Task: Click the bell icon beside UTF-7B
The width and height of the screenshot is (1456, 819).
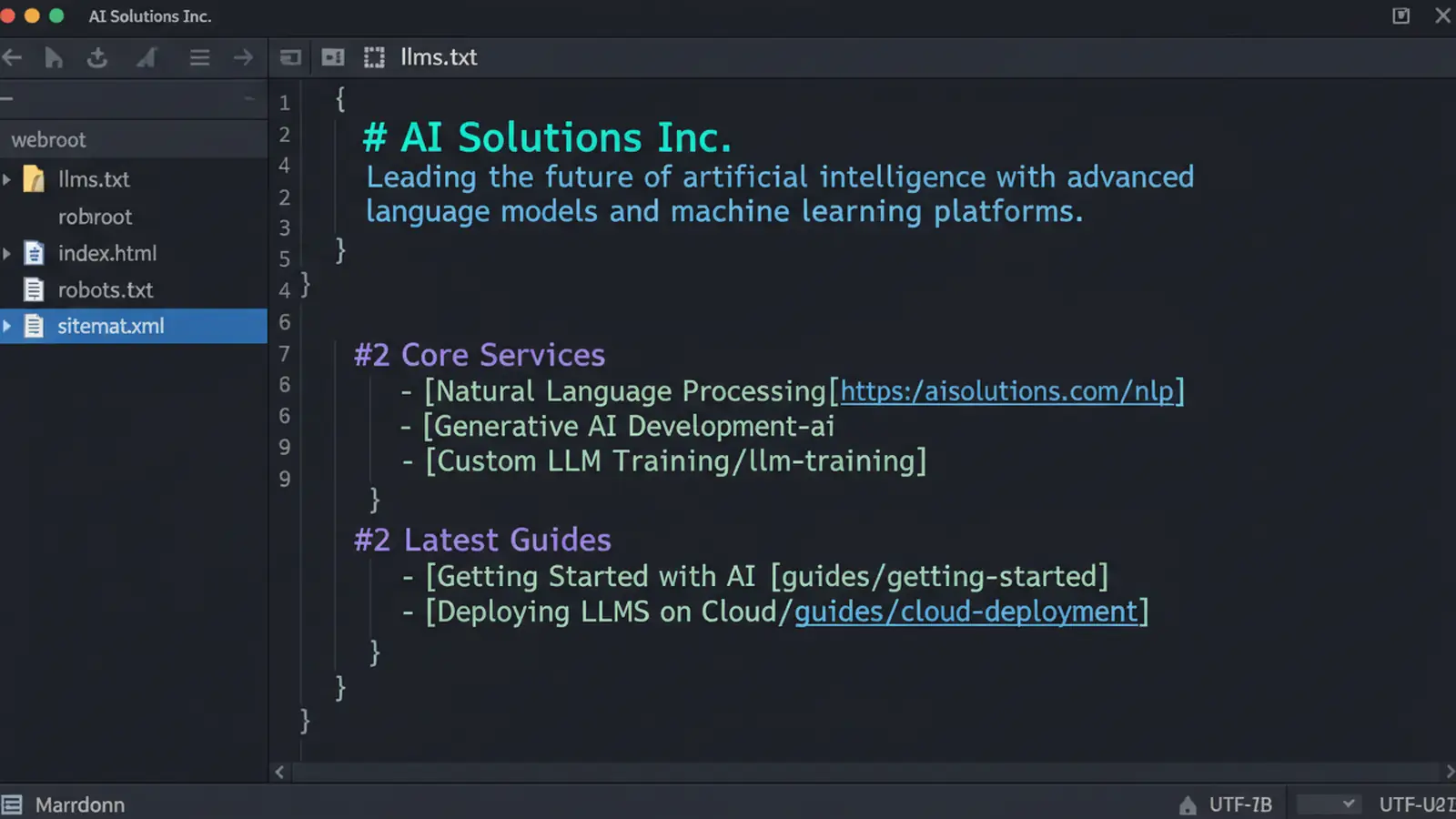Action: (1188, 804)
